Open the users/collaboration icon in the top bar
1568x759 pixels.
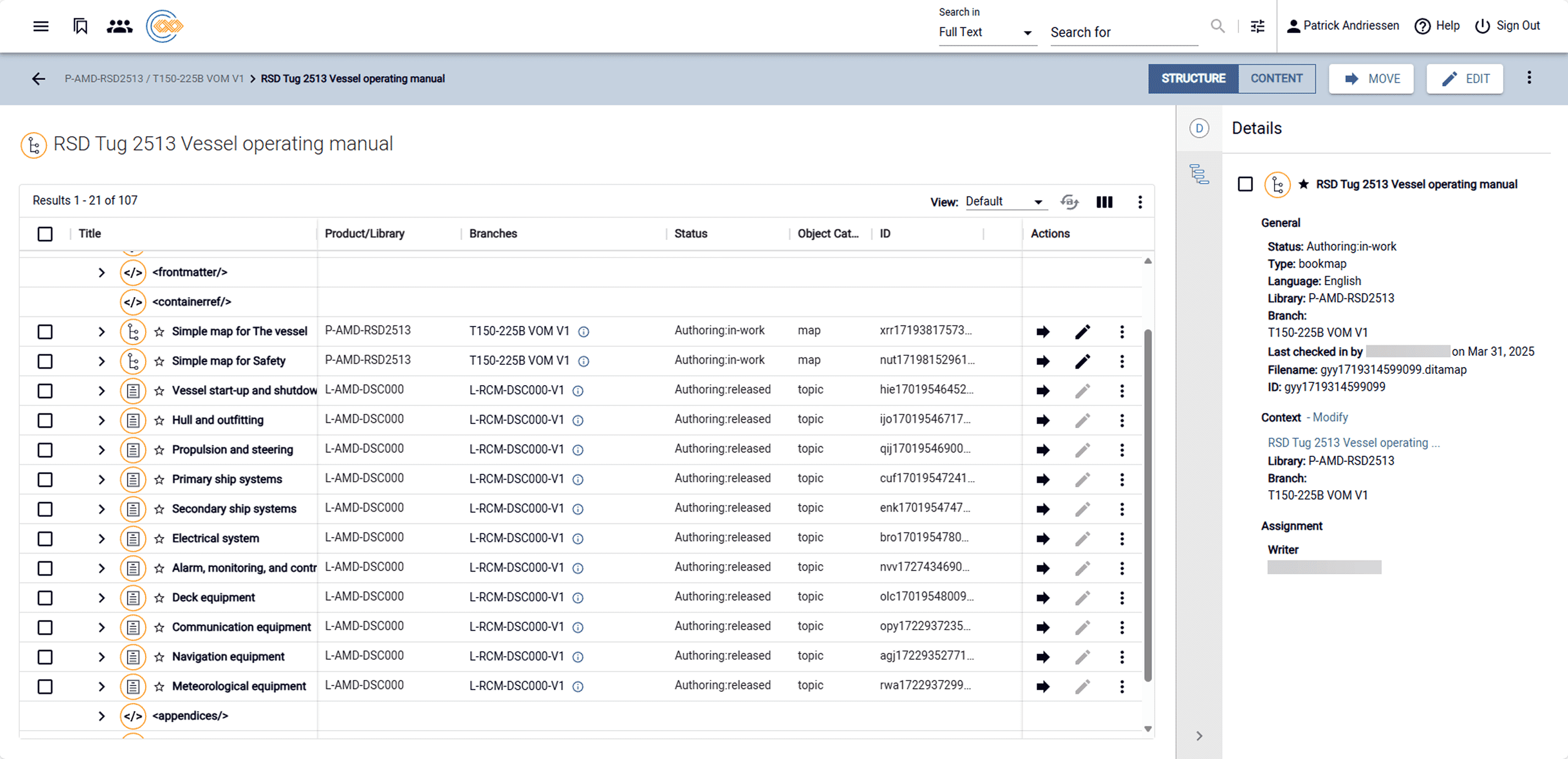tap(119, 25)
